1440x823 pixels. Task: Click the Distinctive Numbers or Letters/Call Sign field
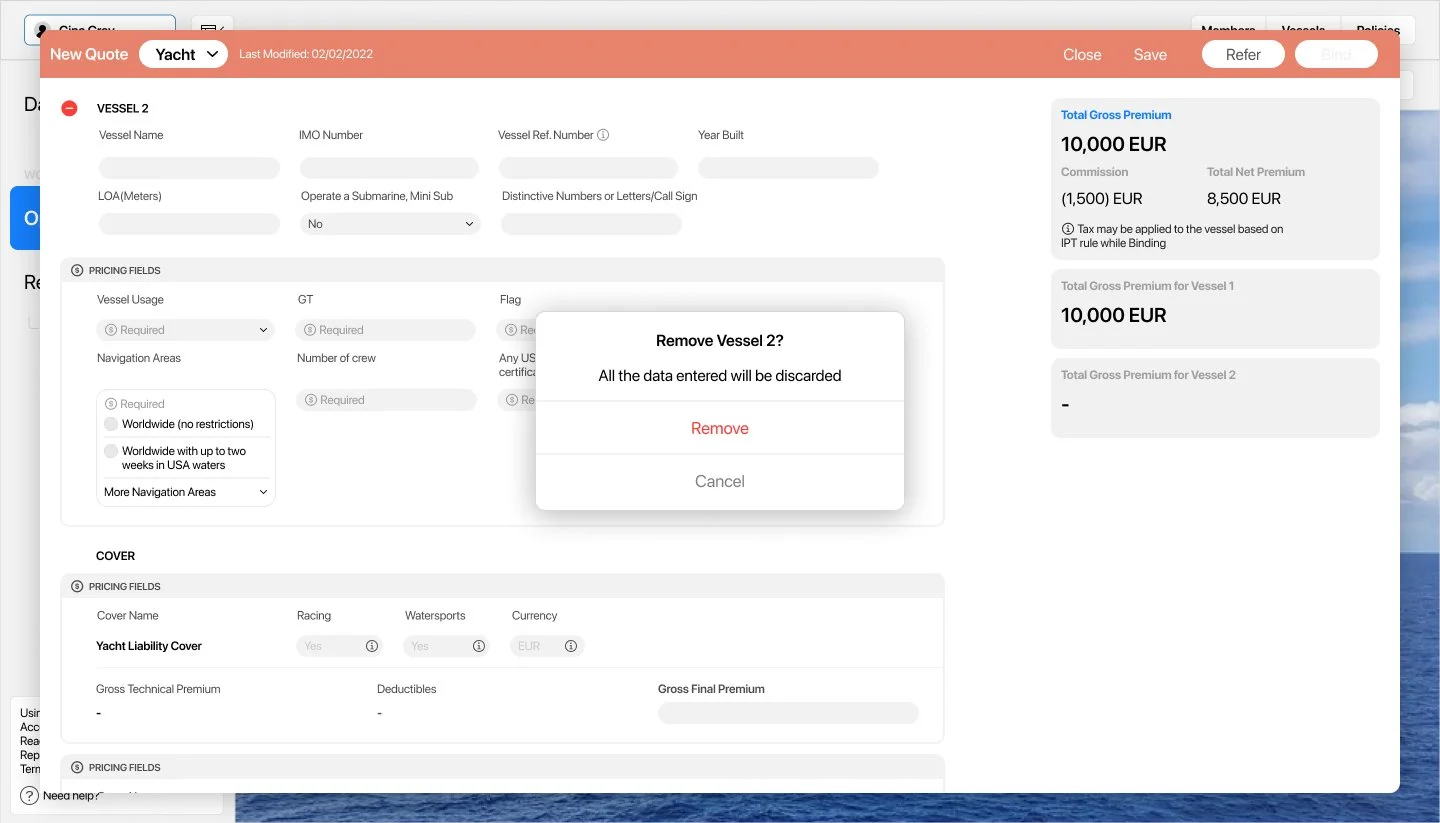click(591, 224)
